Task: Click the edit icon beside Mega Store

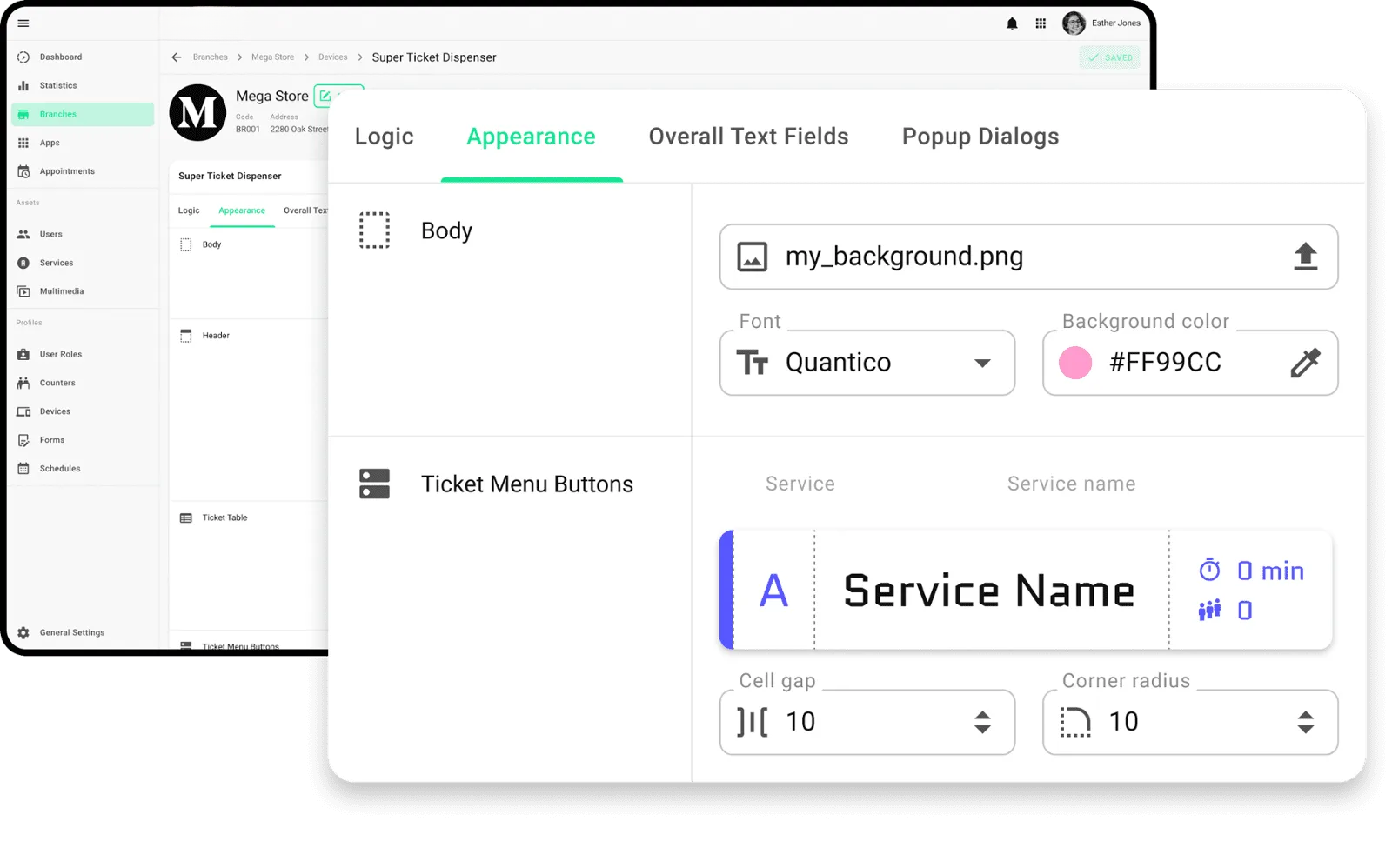Action: tap(325, 96)
